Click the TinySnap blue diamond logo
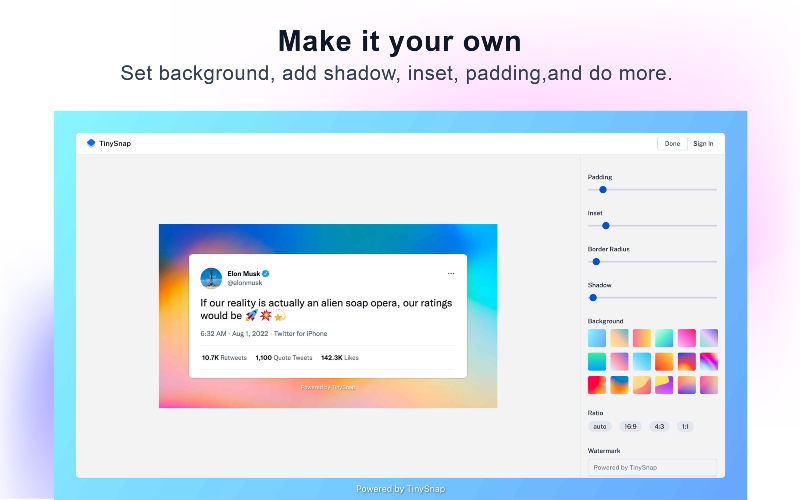800x500 pixels. click(x=91, y=143)
